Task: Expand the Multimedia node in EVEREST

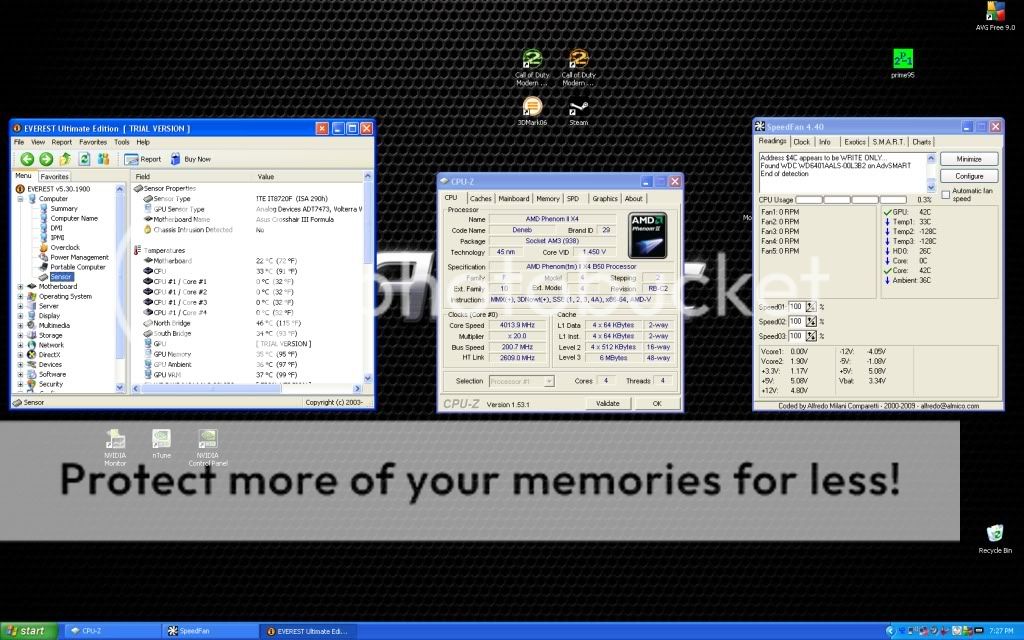Action: (20, 325)
